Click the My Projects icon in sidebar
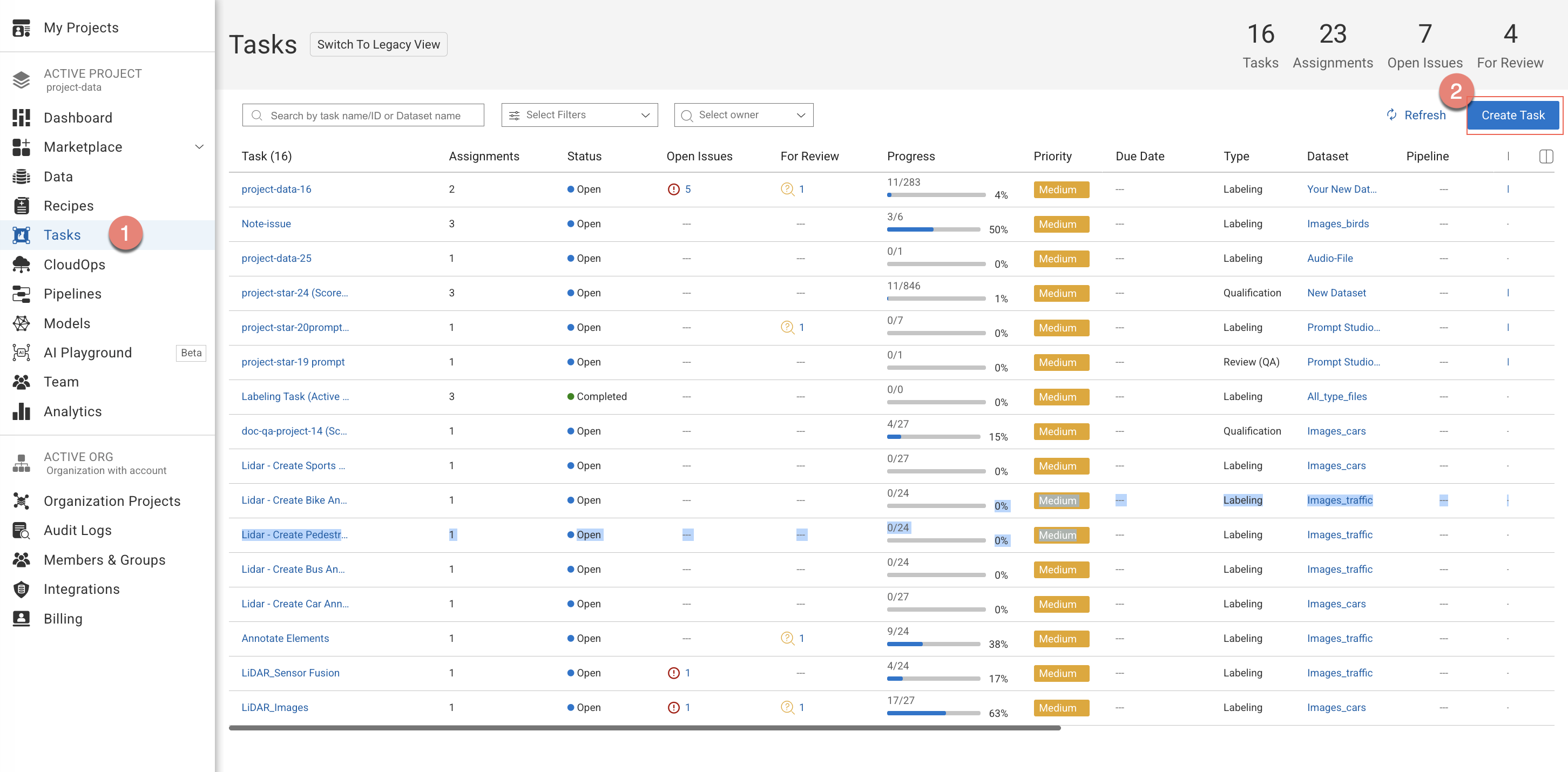 [x=21, y=28]
